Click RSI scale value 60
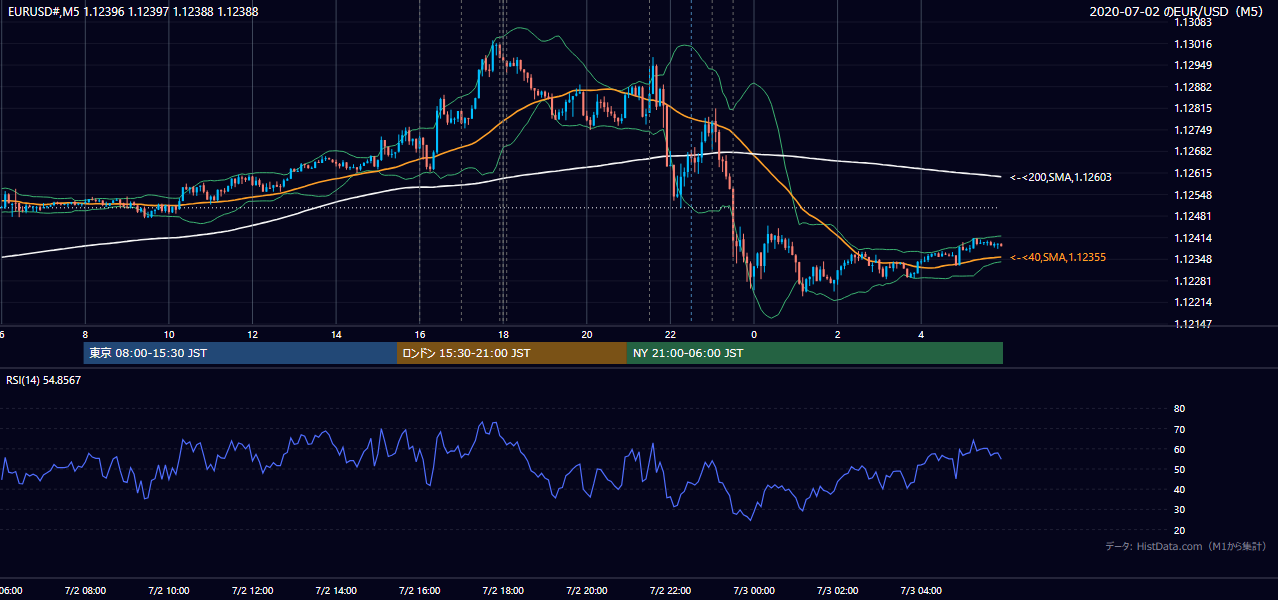 [1179, 449]
